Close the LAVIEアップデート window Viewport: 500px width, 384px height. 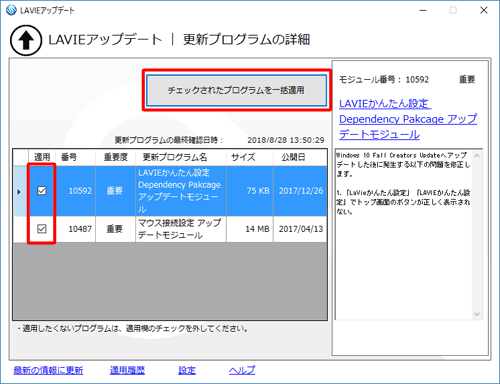pyautogui.click(x=484, y=10)
